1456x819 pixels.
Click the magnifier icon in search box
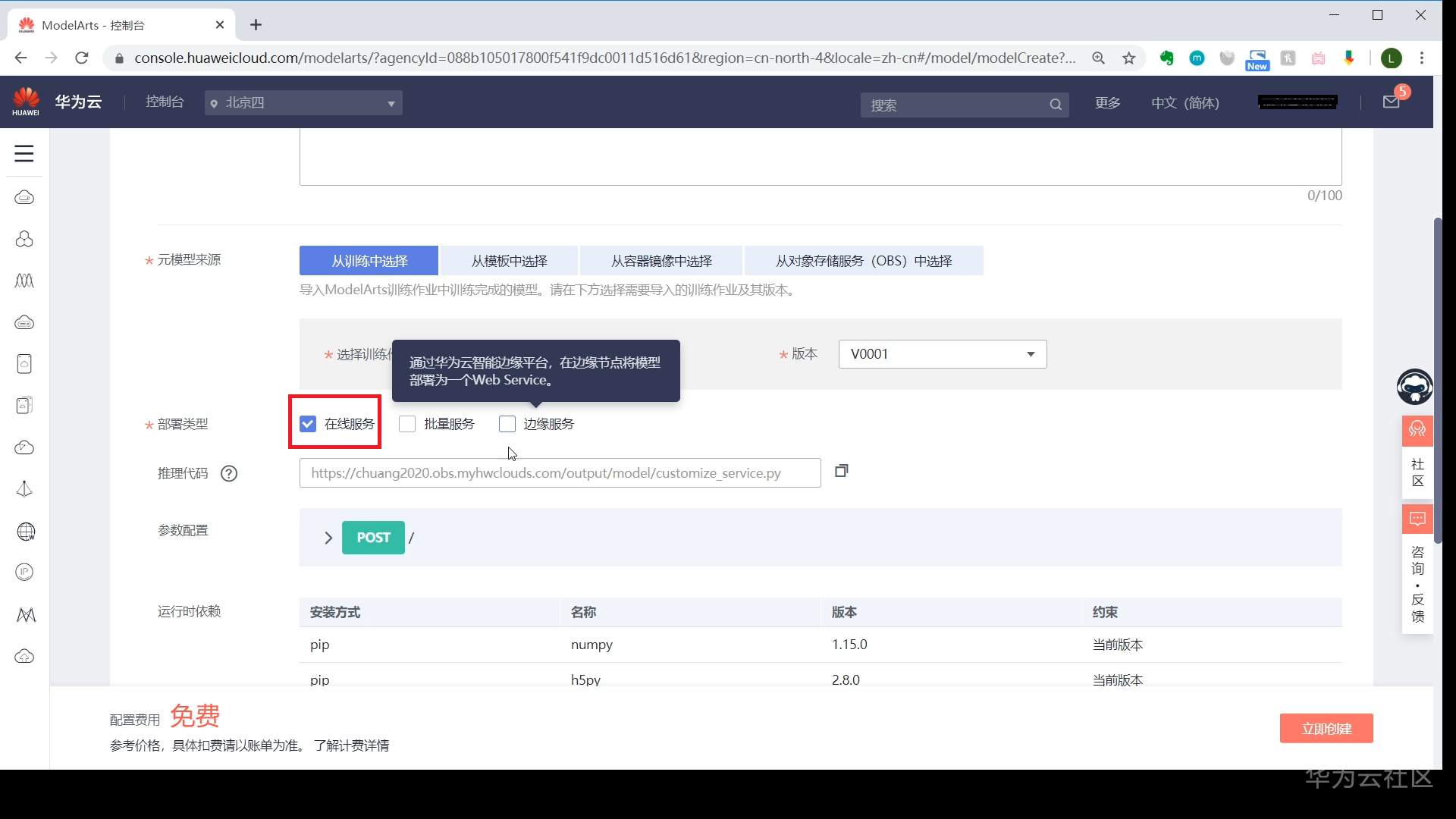(x=1055, y=105)
